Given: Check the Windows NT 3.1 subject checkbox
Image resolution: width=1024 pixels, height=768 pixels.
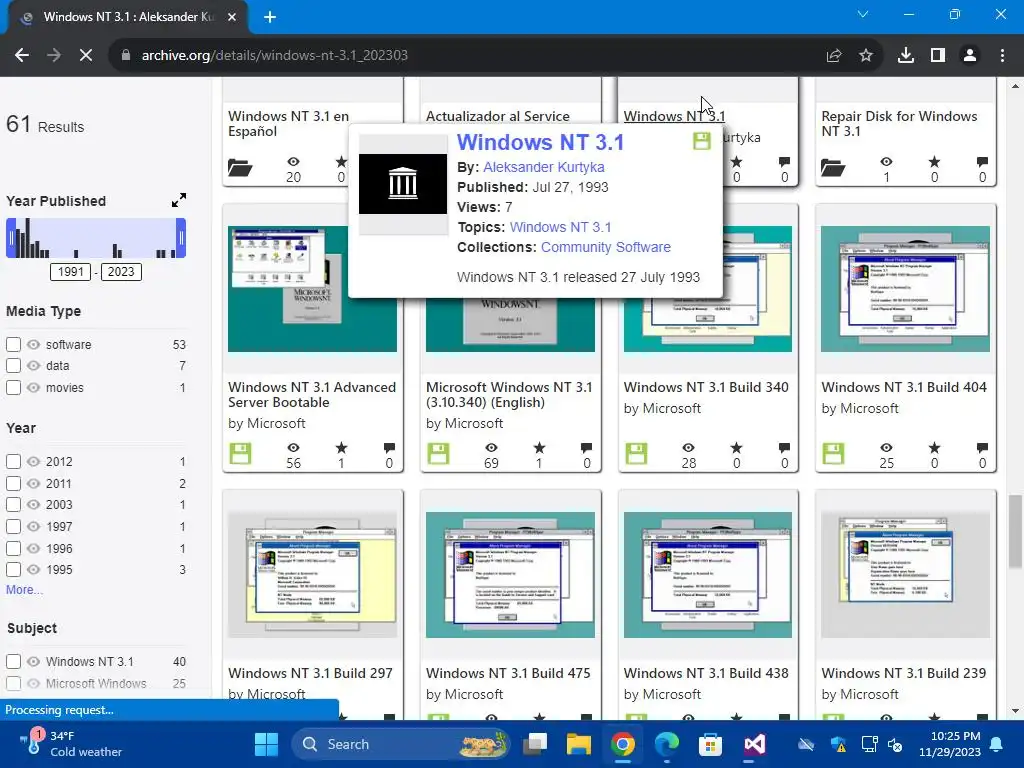Looking at the screenshot, I should [x=13, y=662].
